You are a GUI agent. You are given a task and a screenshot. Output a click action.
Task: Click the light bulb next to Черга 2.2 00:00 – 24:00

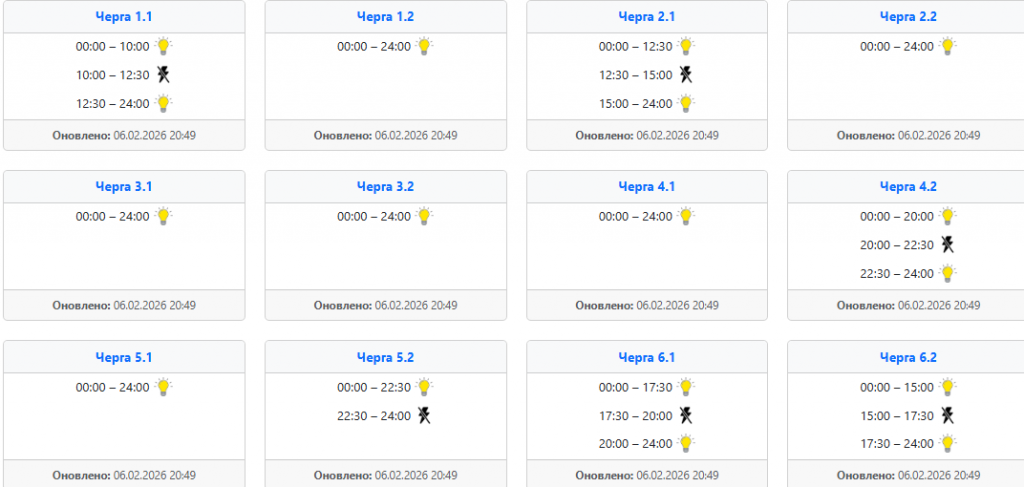click(x=947, y=46)
